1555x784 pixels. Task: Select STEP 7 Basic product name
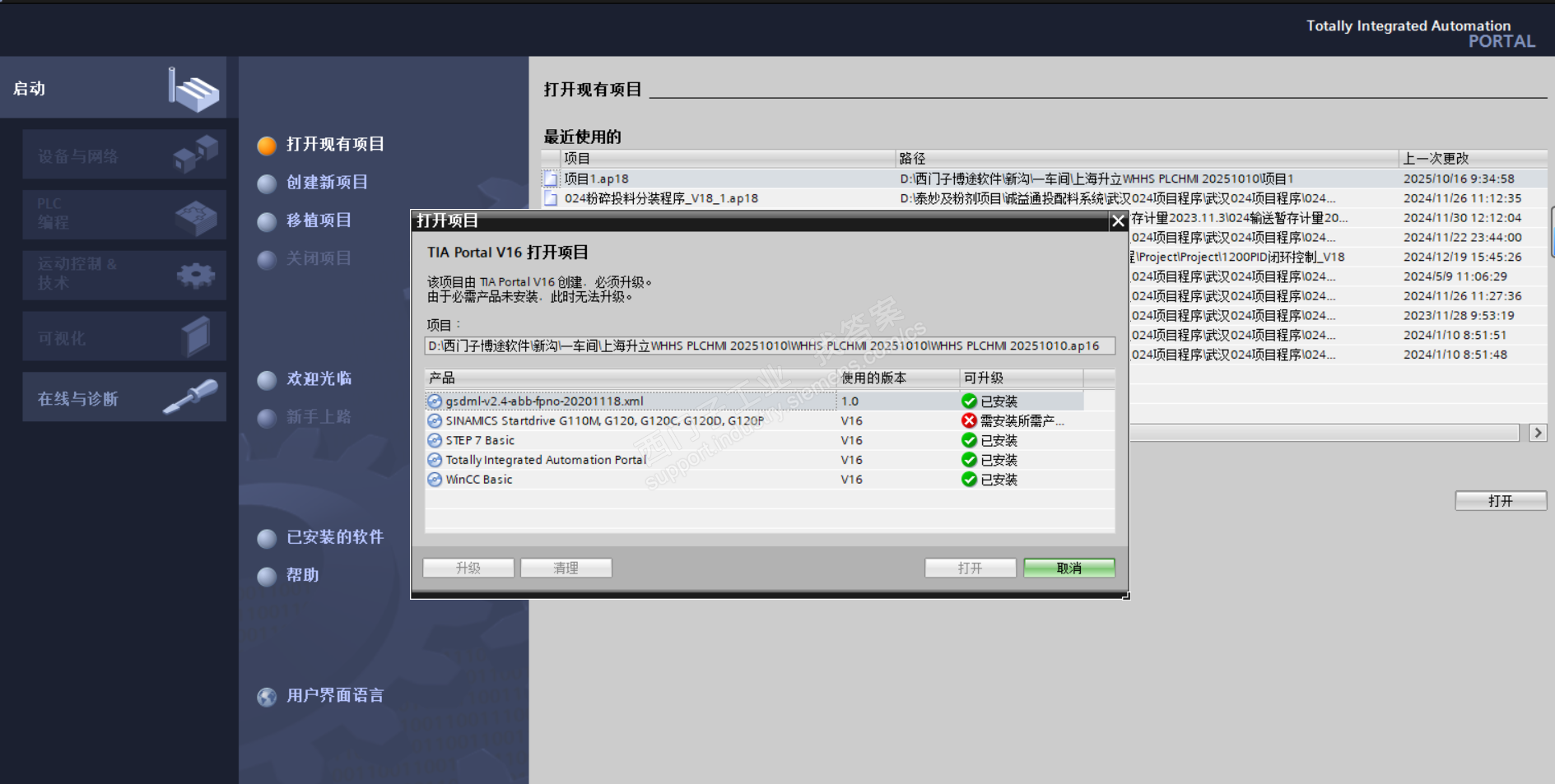[x=480, y=441]
